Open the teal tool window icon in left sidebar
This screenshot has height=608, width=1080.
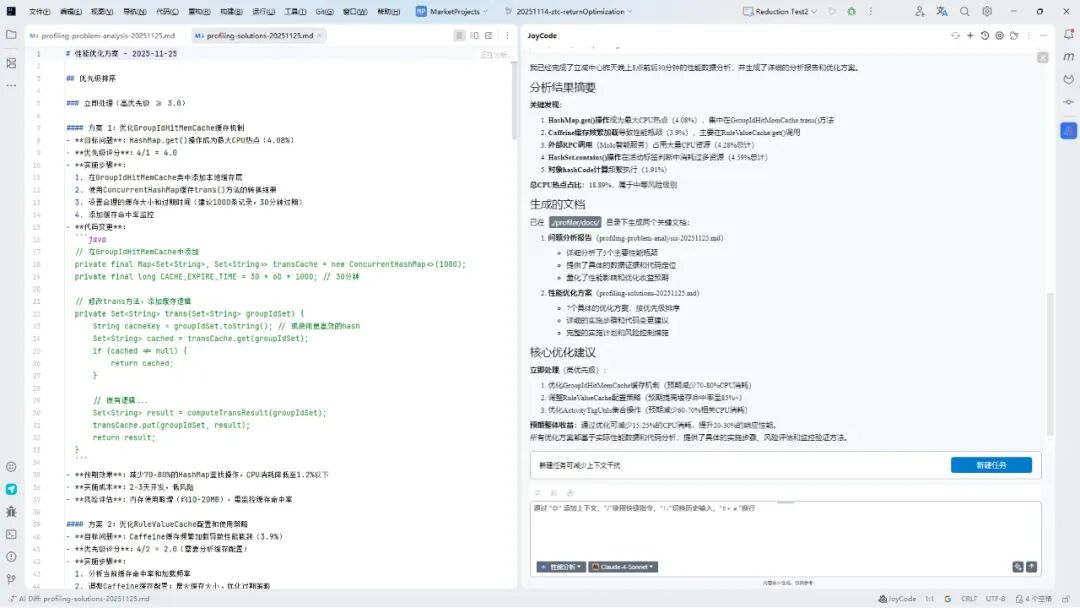click(x=11, y=489)
